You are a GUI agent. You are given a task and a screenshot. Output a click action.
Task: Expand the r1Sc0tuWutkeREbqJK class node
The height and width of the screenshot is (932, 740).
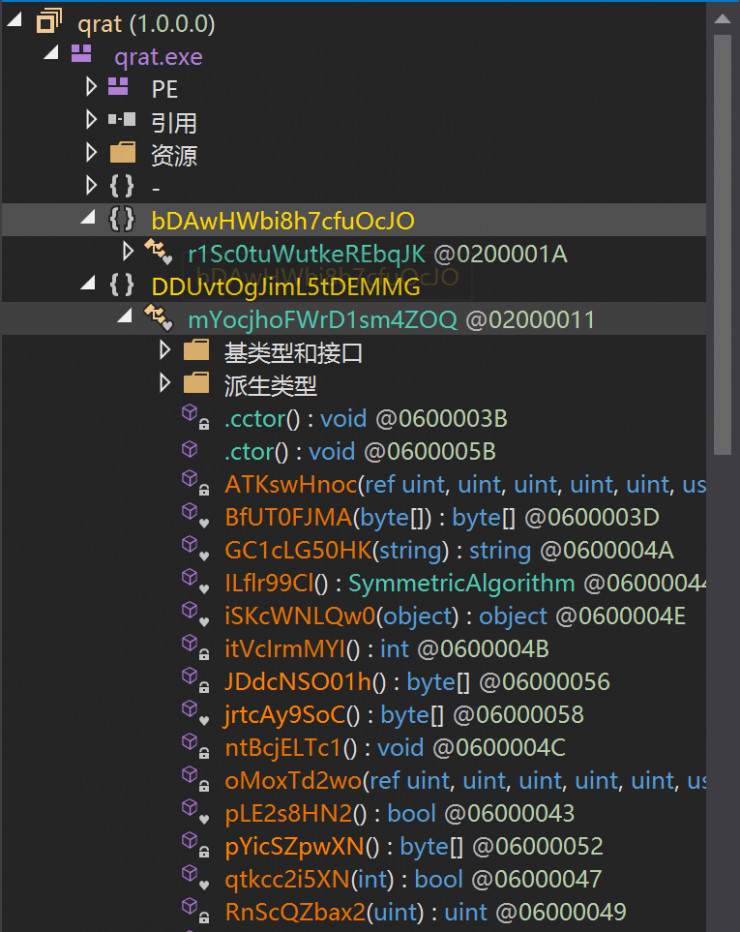tap(128, 253)
